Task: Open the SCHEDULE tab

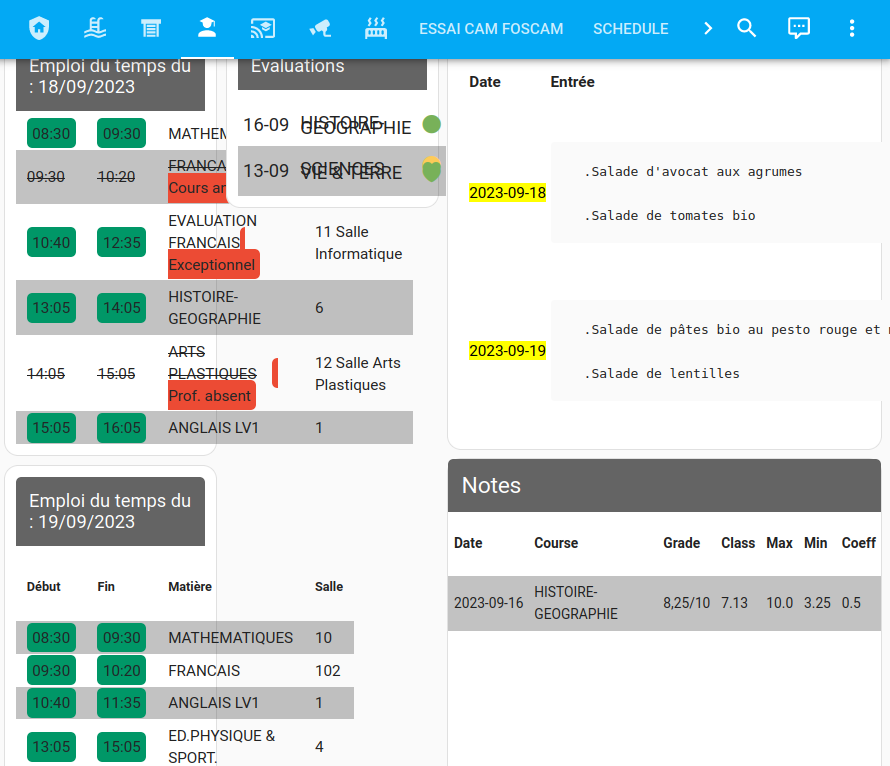Action: 630,29
